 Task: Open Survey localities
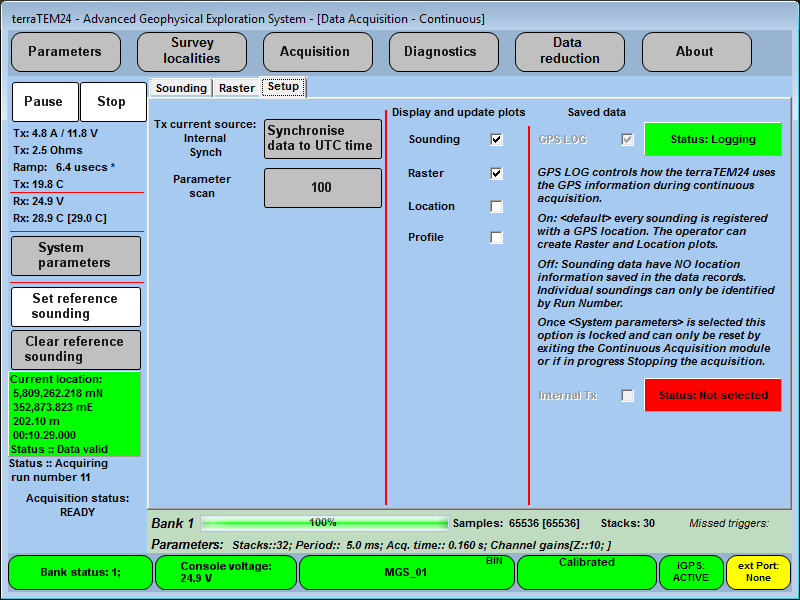(192, 52)
